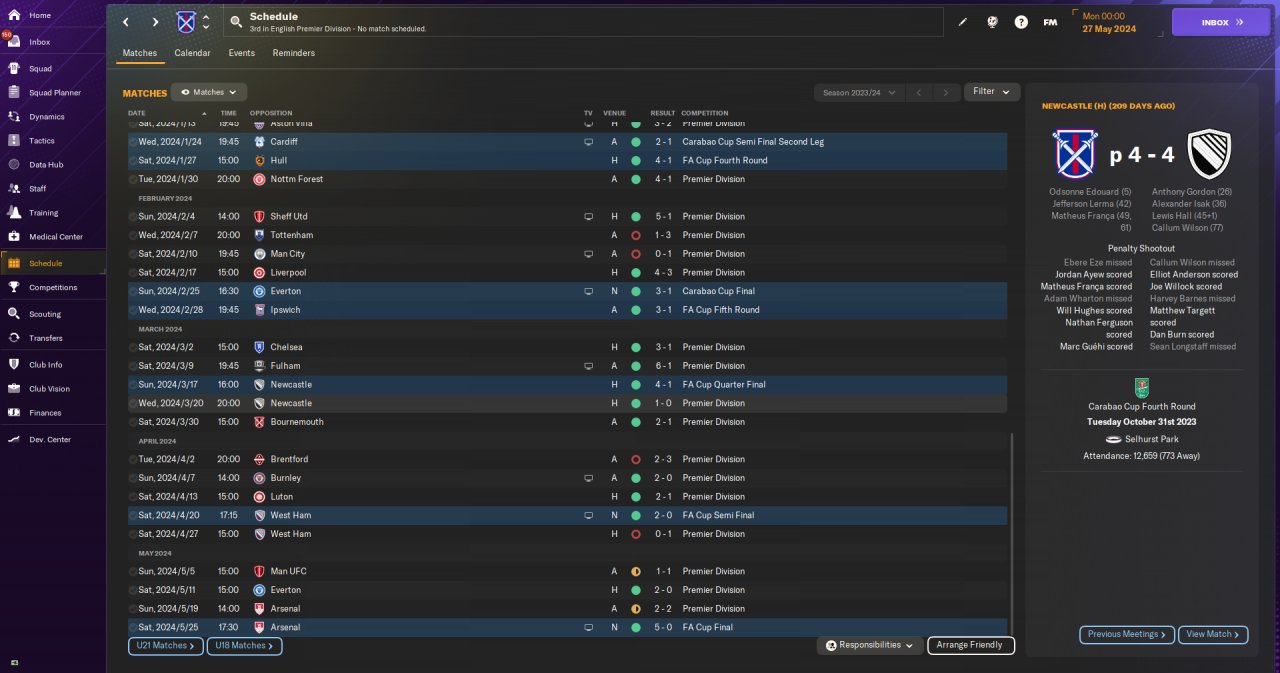Click the match list scrollbar
The height and width of the screenshot is (673, 1280).
[1011, 532]
